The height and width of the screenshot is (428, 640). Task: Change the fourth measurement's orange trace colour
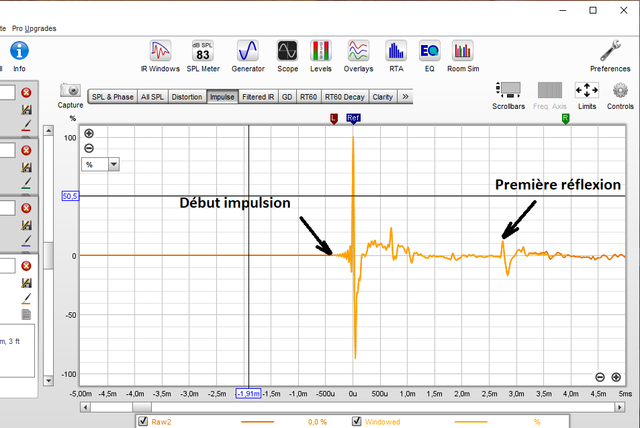(26, 299)
